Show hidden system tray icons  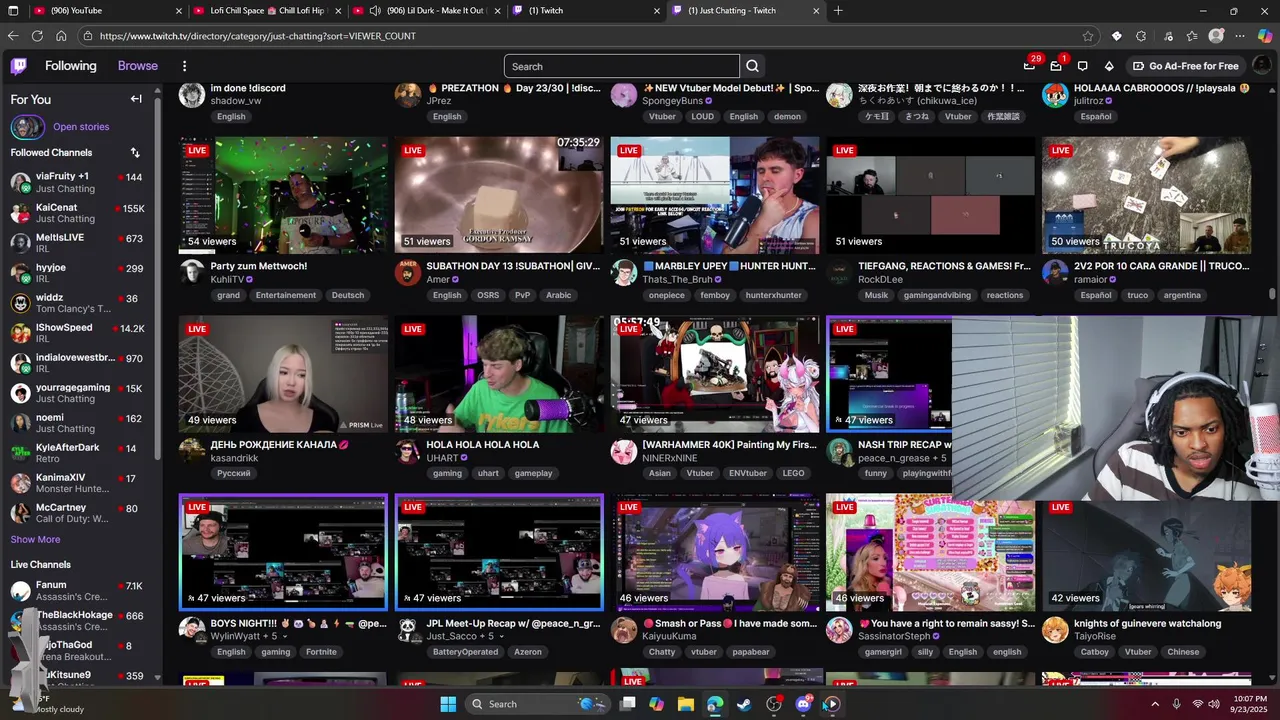pos(1155,704)
